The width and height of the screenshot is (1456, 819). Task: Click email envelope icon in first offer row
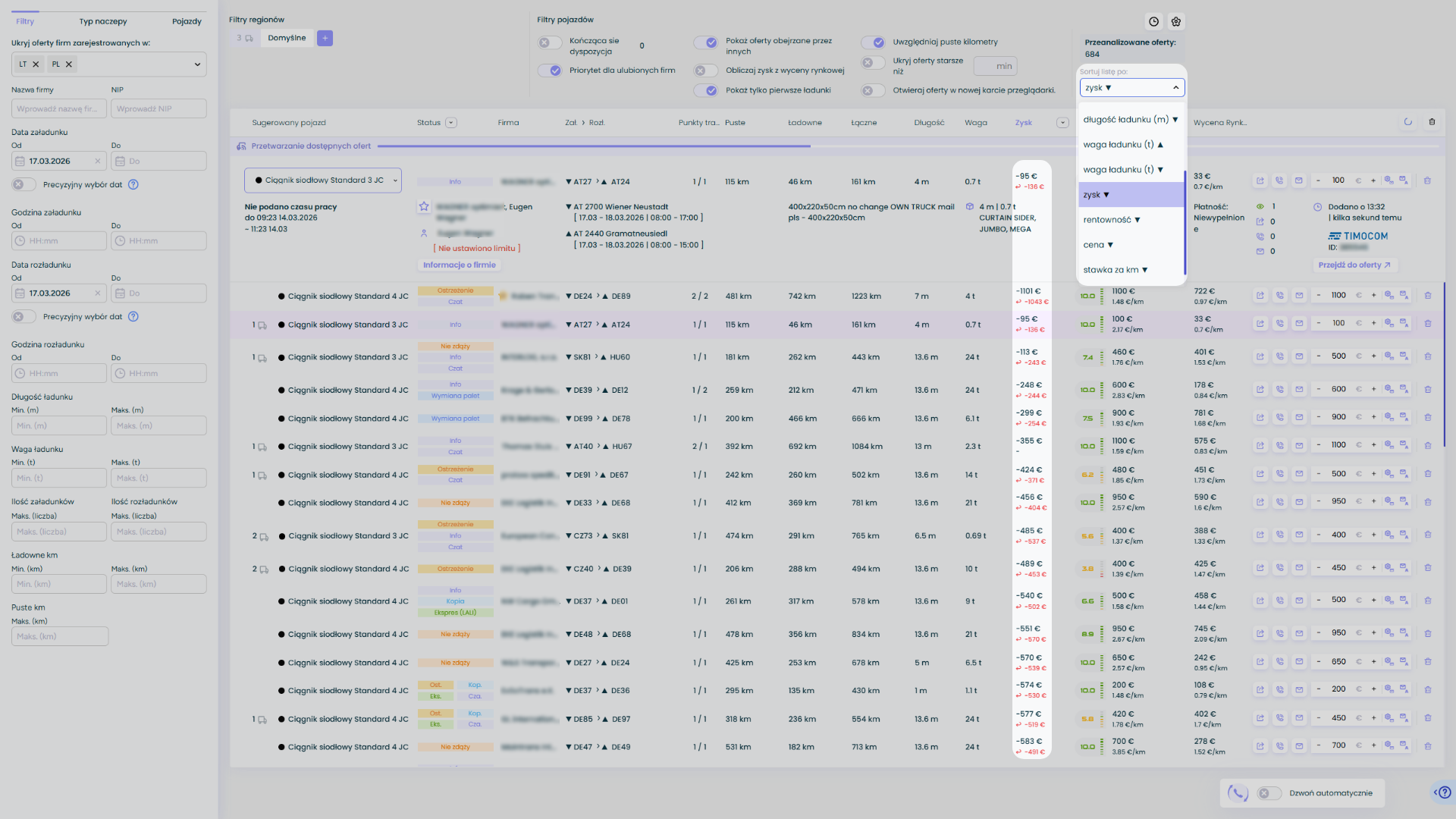(1298, 181)
